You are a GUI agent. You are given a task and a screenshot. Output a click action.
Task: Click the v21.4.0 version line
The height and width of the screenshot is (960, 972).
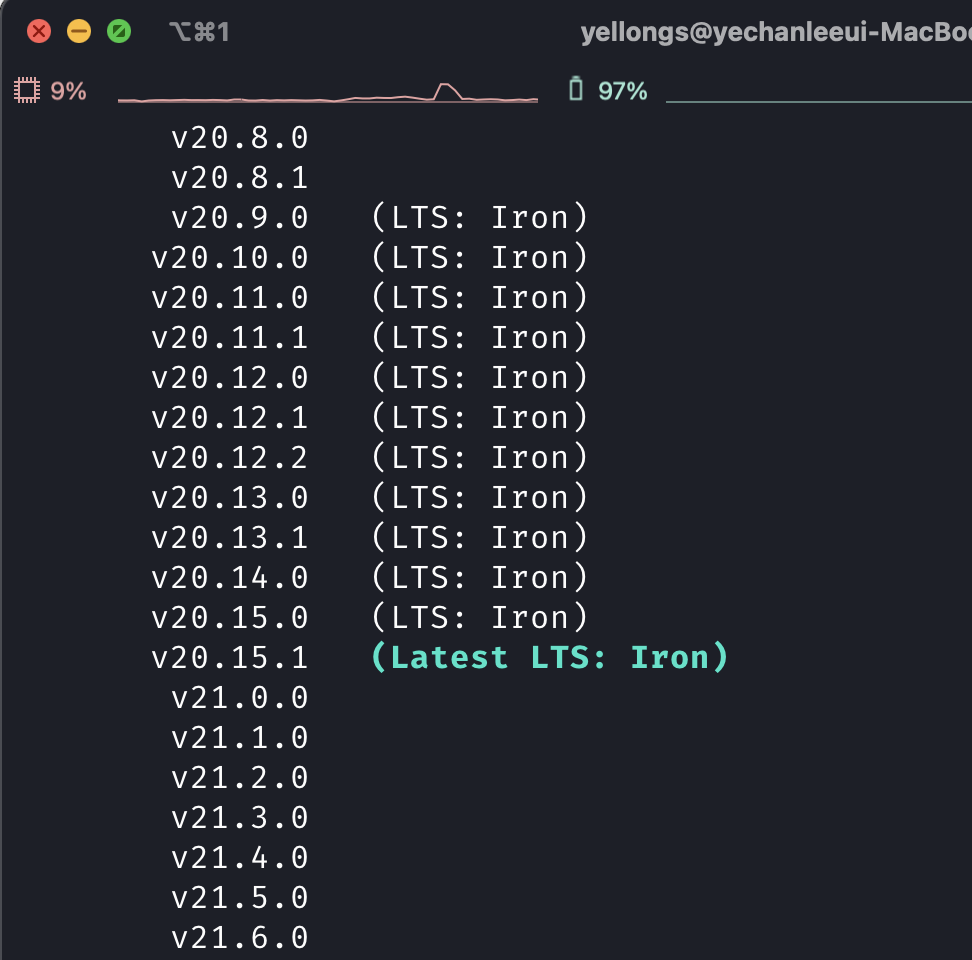coord(240,858)
